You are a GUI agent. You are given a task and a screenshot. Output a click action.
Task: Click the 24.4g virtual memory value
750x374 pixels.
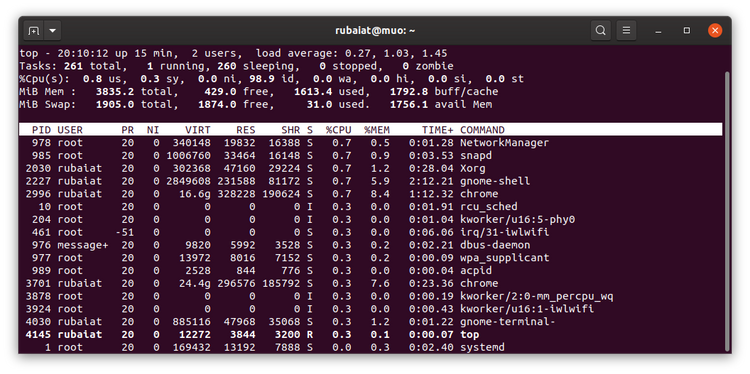tap(195, 283)
